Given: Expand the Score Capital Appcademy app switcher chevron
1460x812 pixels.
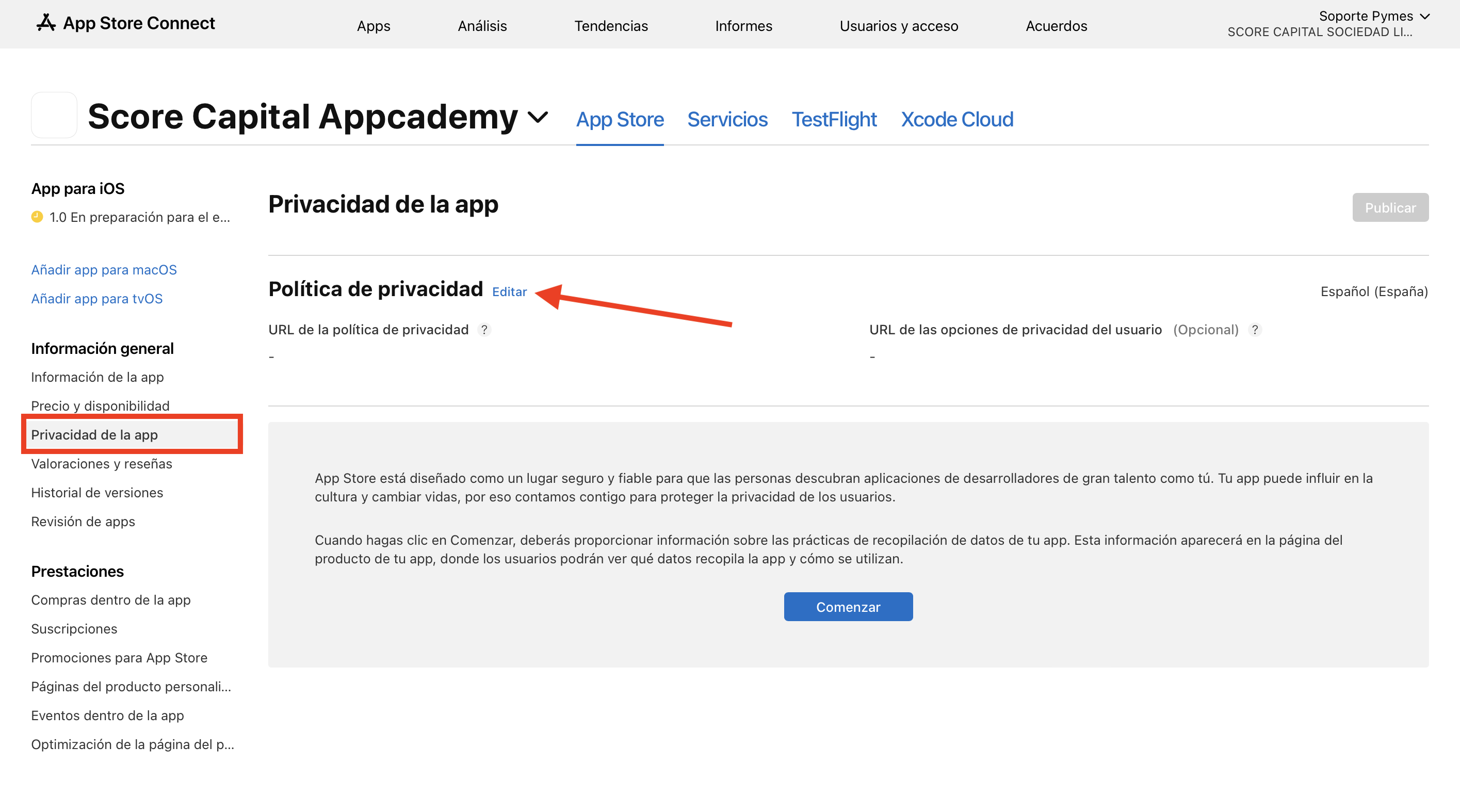Looking at the screenshot, I should coord(537,117).
